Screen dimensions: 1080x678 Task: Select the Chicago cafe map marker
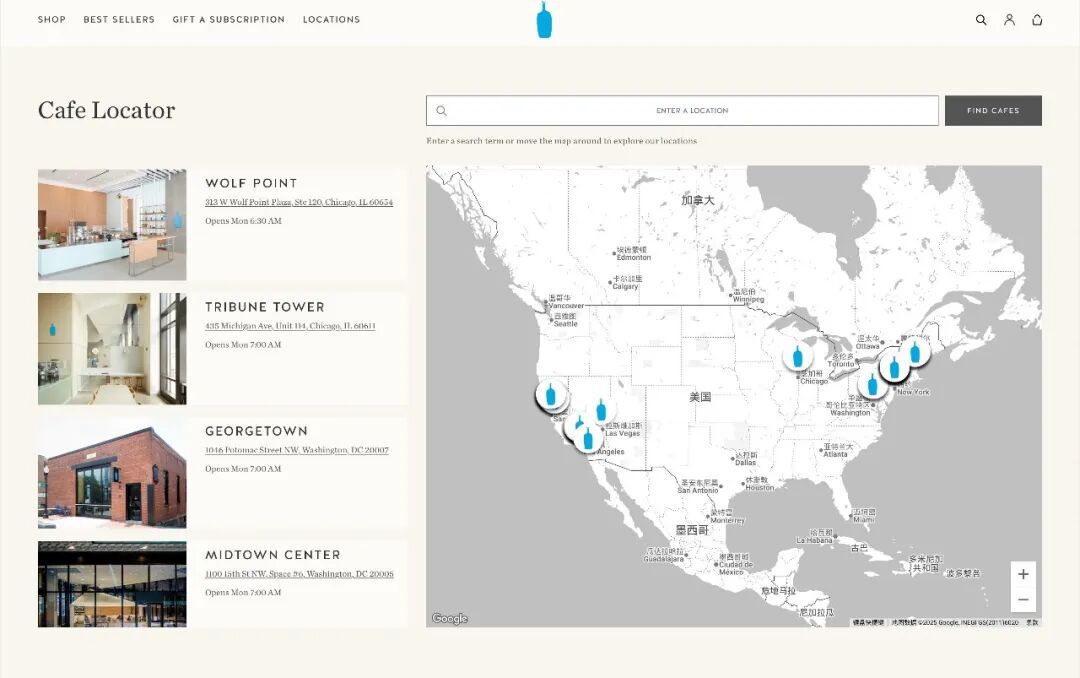coord(797,356)
